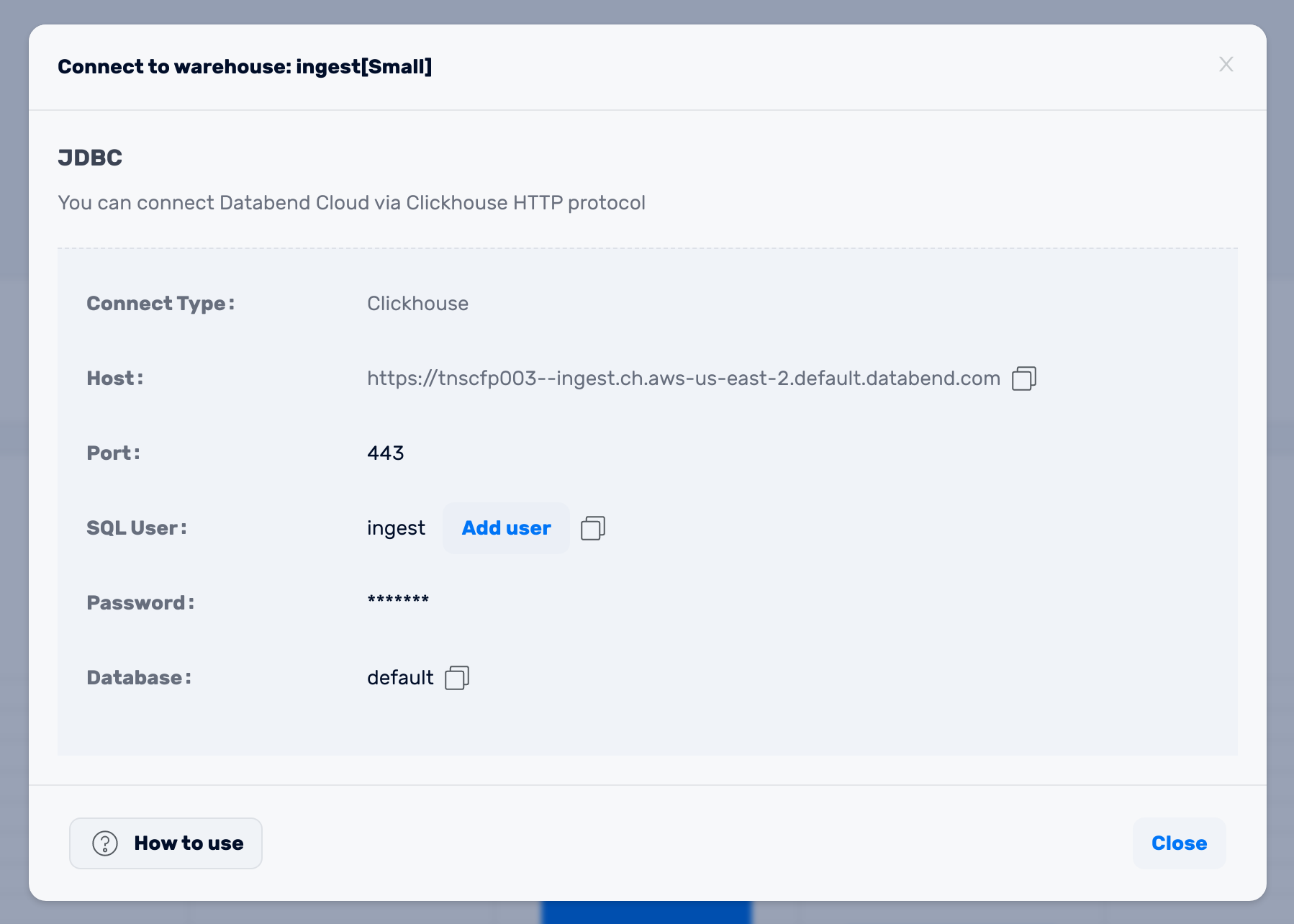The image size is (1294, 924).
Task: Click the Clickhouse HTTP protocol description text
Action: (351, 203)
